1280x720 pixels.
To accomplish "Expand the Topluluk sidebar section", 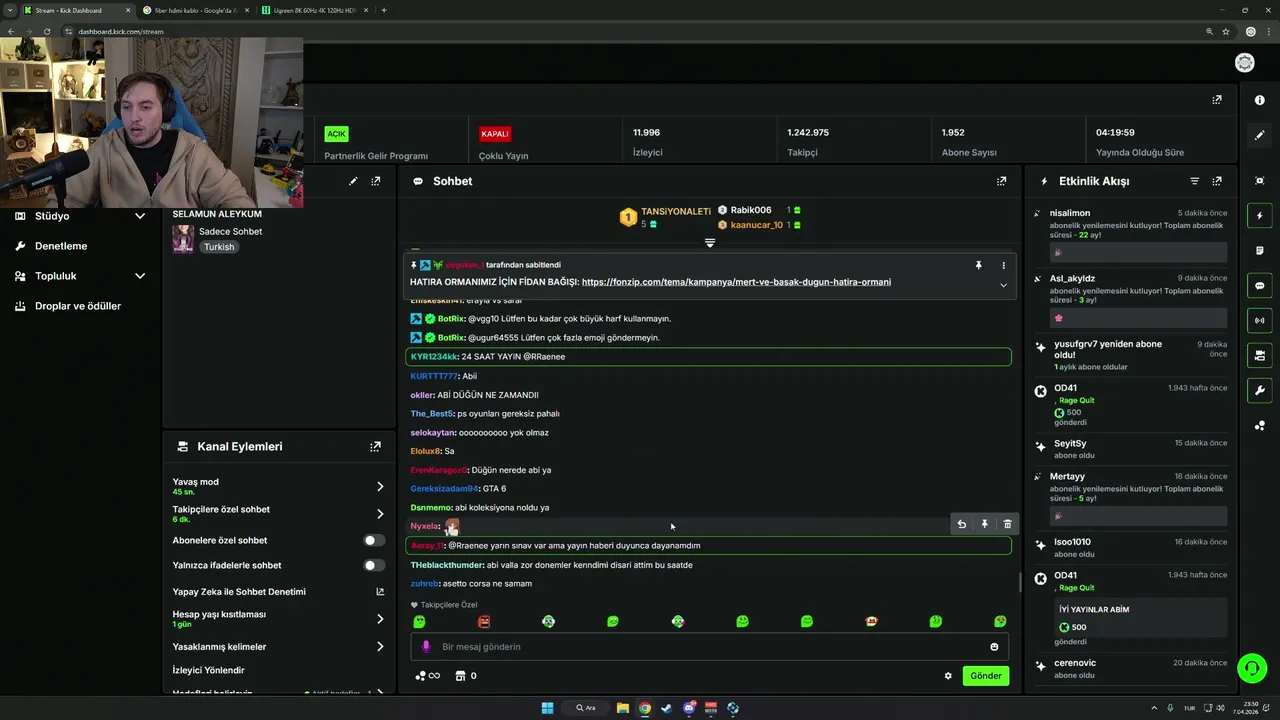I will [140, 276].
